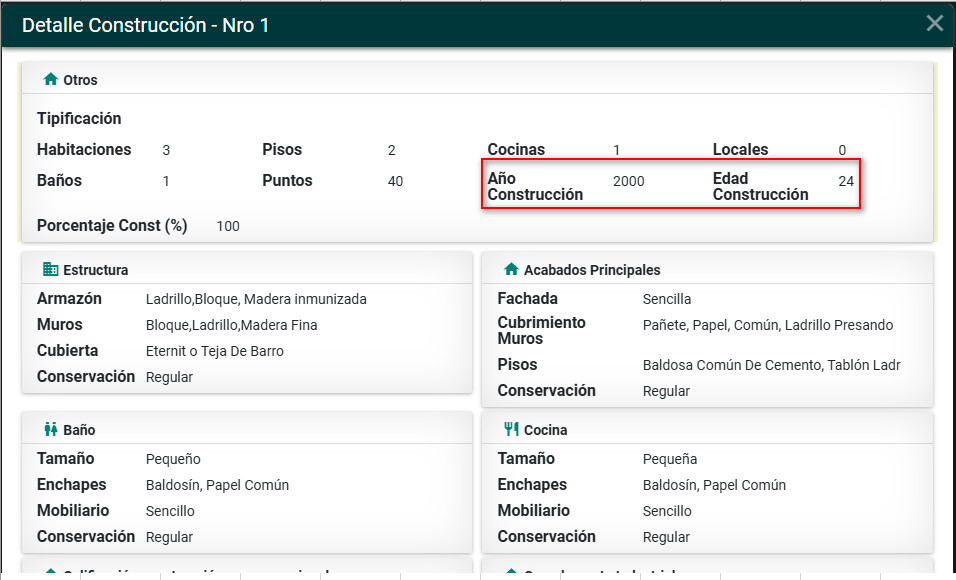Click the restroom icon beside Baño

point(51,429)
